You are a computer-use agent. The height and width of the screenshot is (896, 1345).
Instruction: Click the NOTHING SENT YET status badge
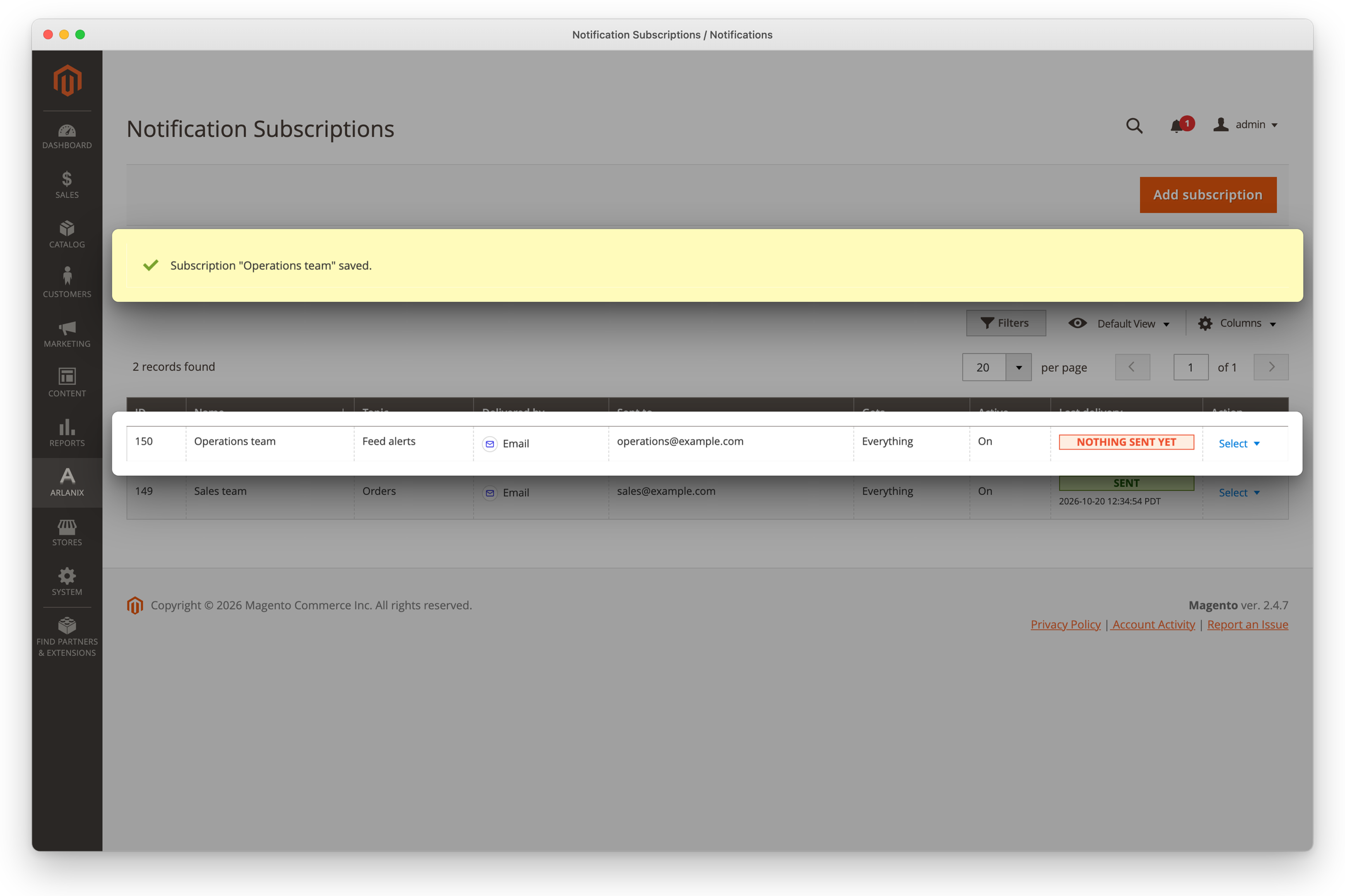click(1126, 442)
